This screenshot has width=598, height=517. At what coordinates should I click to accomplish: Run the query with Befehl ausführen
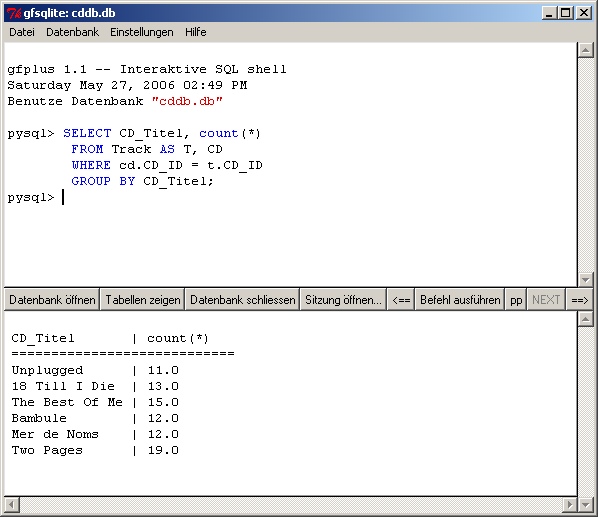(x=460, y=300)
